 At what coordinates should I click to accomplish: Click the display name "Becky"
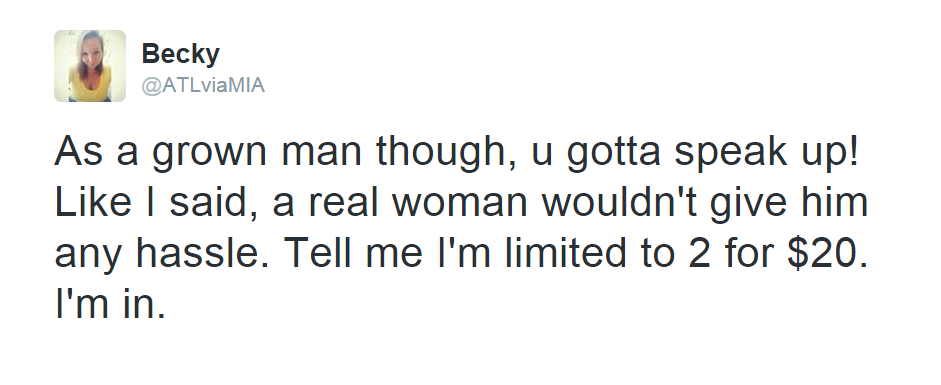click(181, 55)
